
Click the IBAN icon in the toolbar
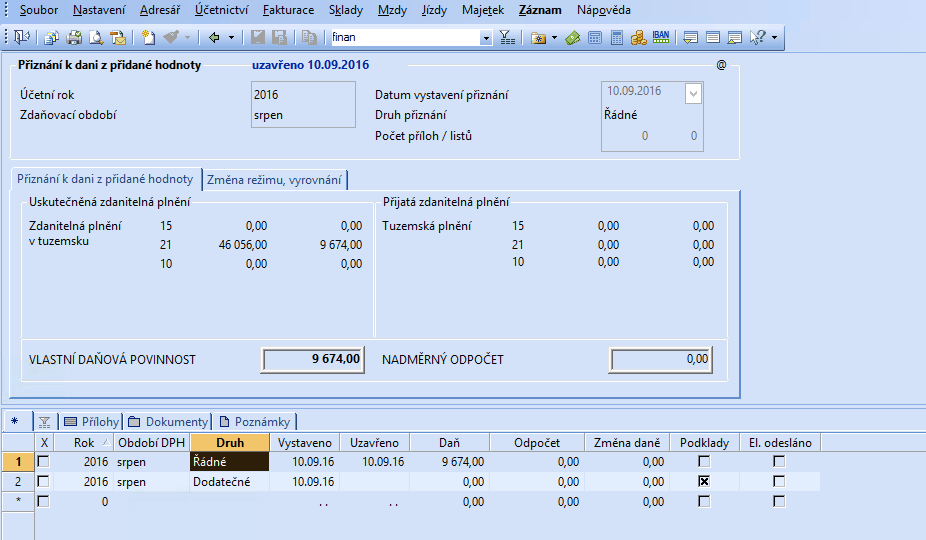(x=661, y=37)
